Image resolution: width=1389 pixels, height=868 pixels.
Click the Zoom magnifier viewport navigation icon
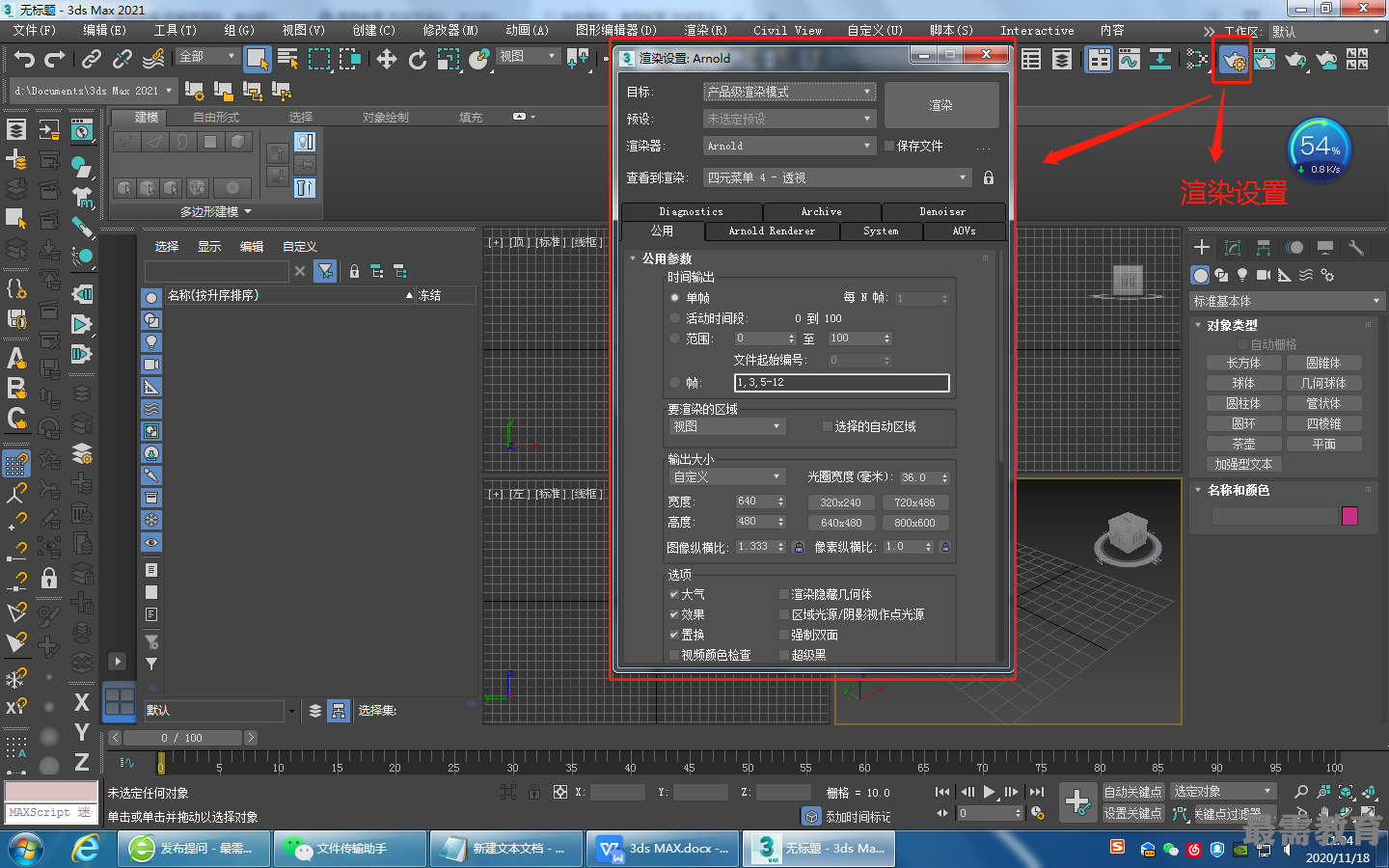pos(1301,792)
